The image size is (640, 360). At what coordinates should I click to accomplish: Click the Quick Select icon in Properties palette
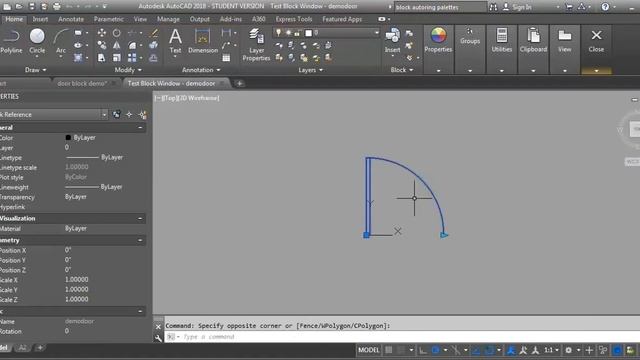(x=142, y=115)
